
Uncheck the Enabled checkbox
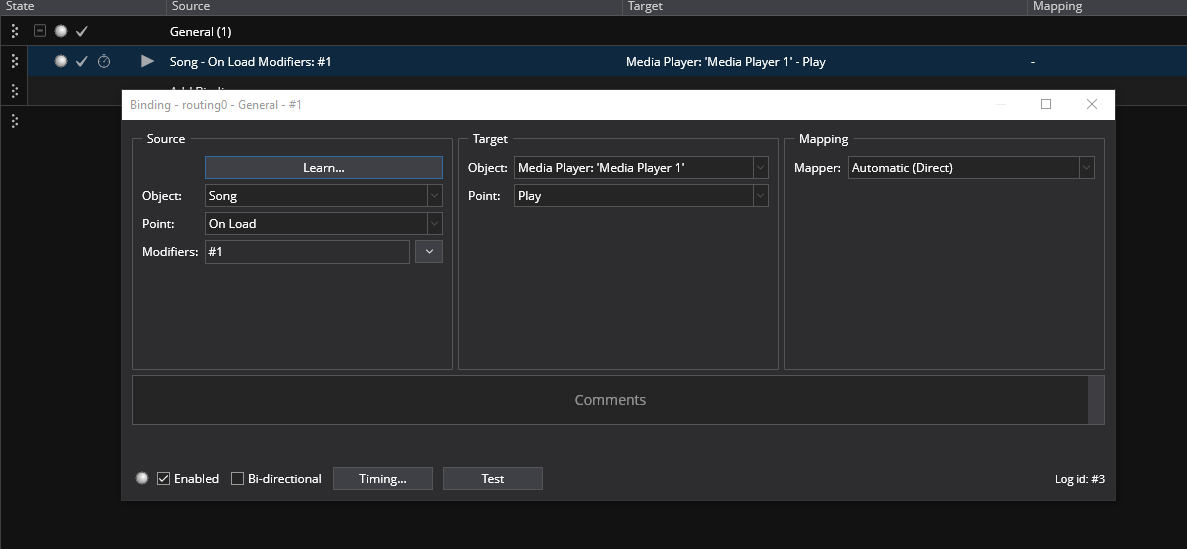164,479
